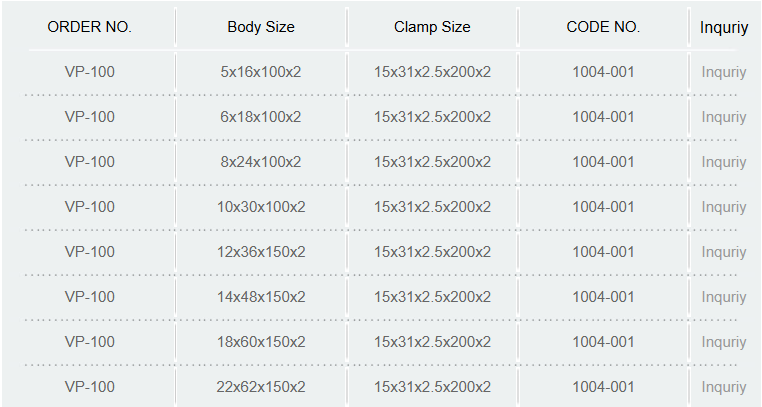Click the CODE NO. column header

pos(603,27)
